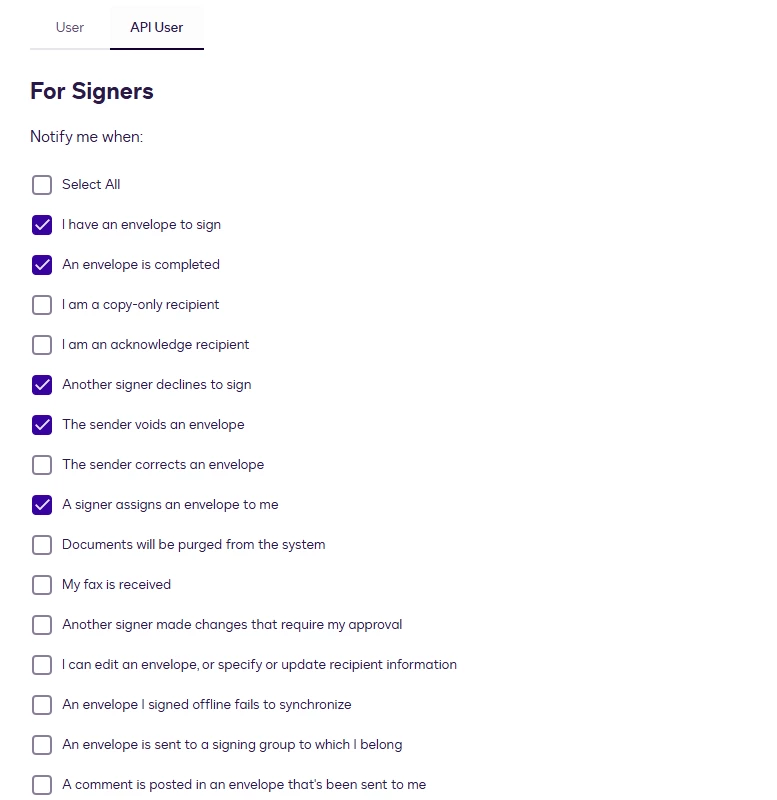Check 'sent to a signing group' option
This screenshot has width=777, height=800.
tap(42, 745)
